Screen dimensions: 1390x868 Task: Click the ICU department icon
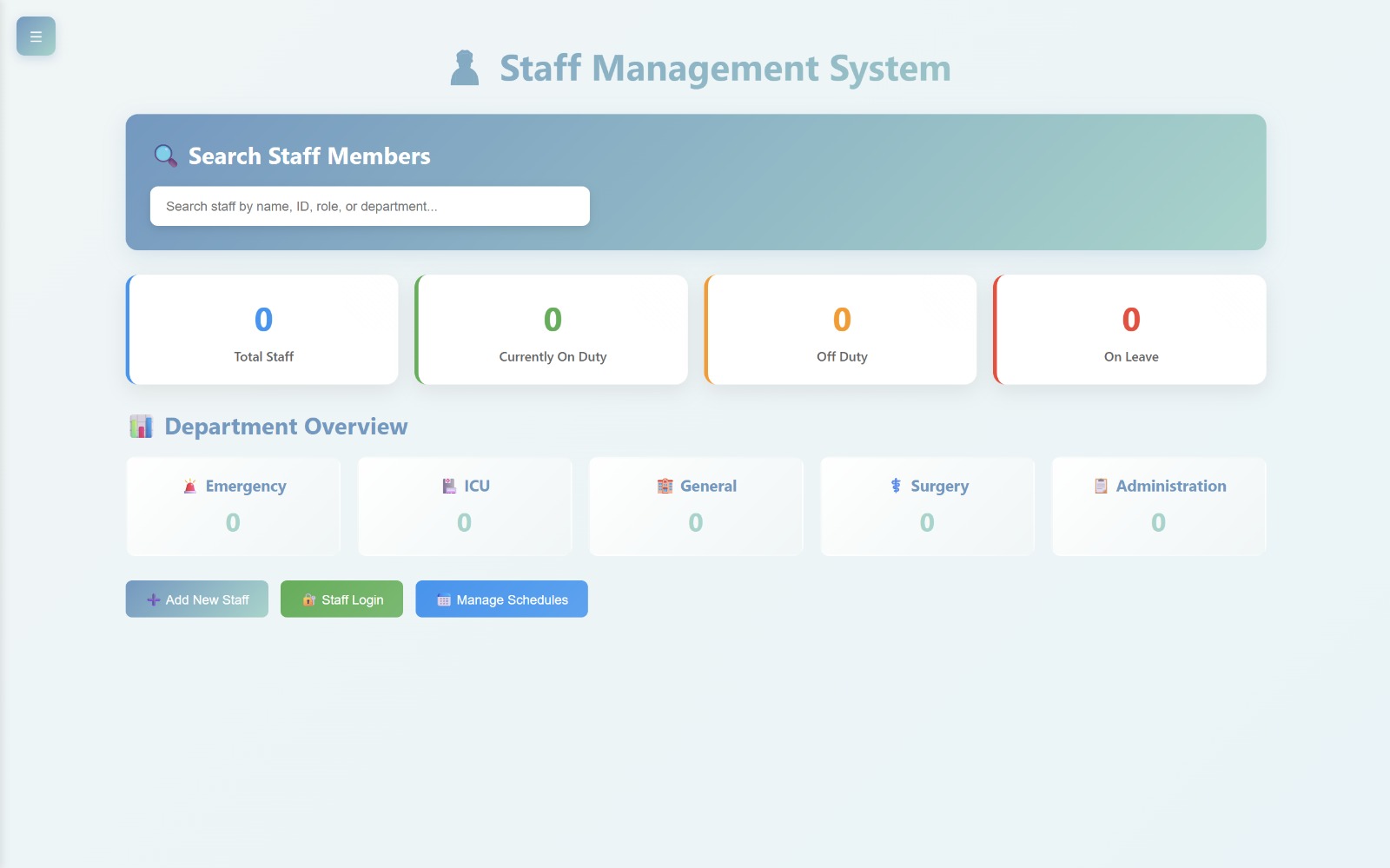[449, 487]
